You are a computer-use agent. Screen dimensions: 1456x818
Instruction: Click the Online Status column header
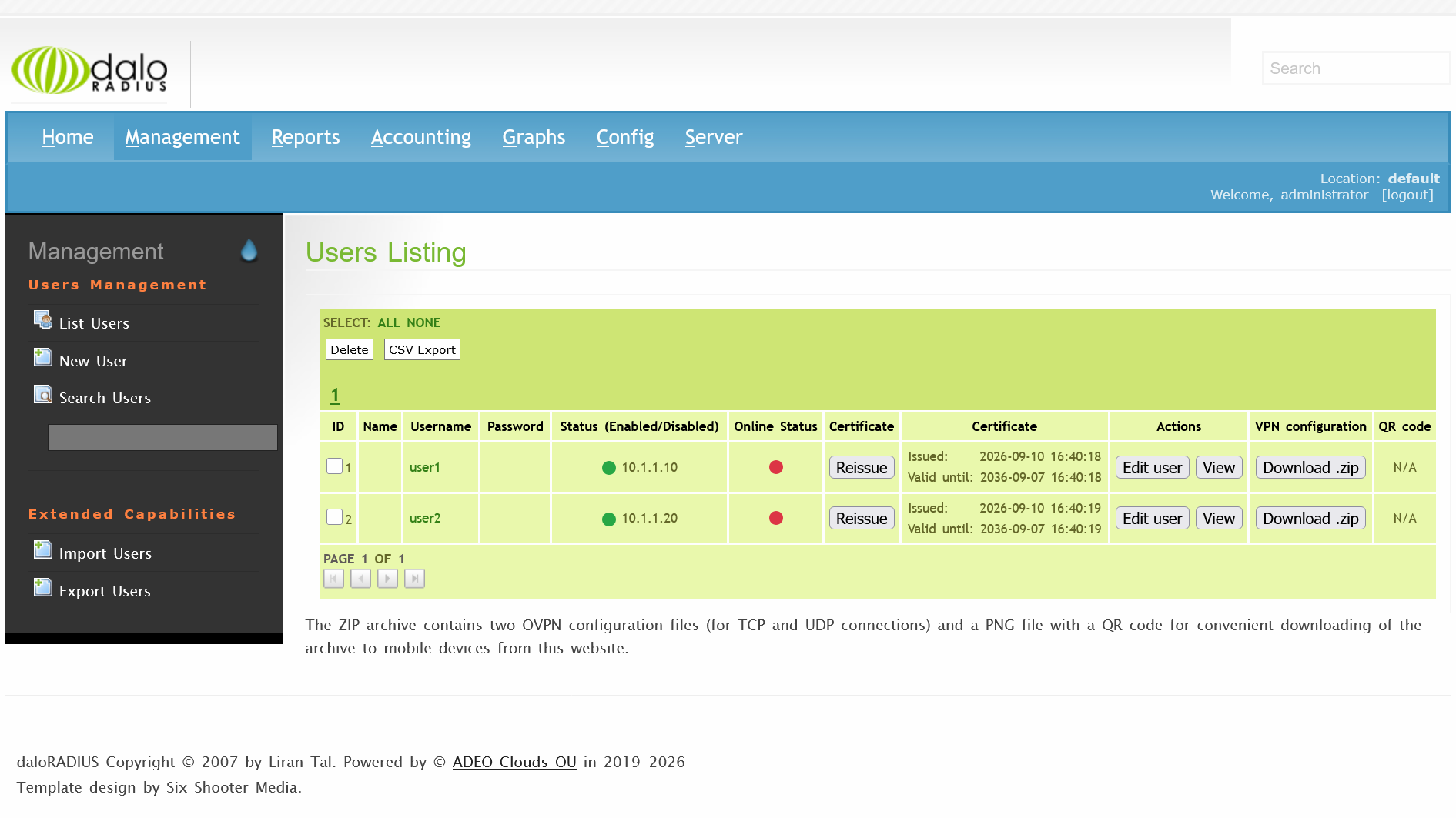775,426
